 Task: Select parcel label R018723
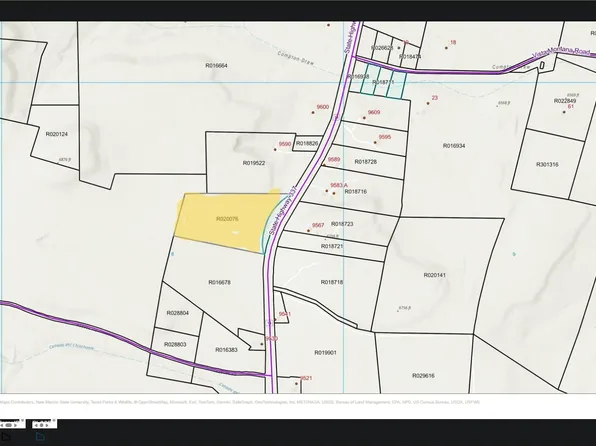342,224
